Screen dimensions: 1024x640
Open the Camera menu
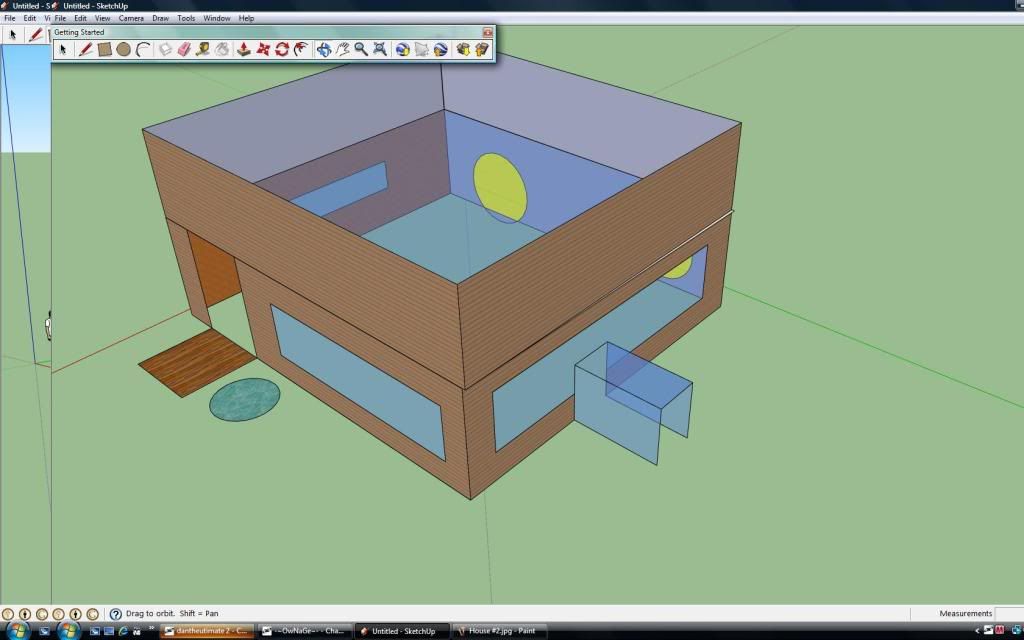(x=131, y=18)
